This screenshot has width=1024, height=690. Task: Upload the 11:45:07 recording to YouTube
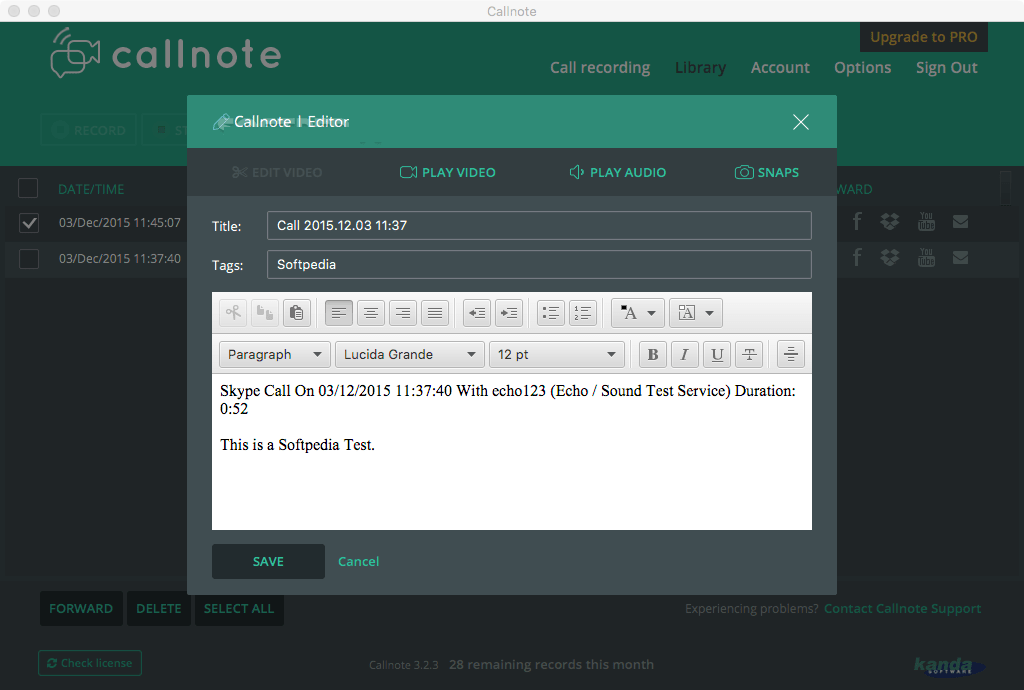(x=926, y=222)
